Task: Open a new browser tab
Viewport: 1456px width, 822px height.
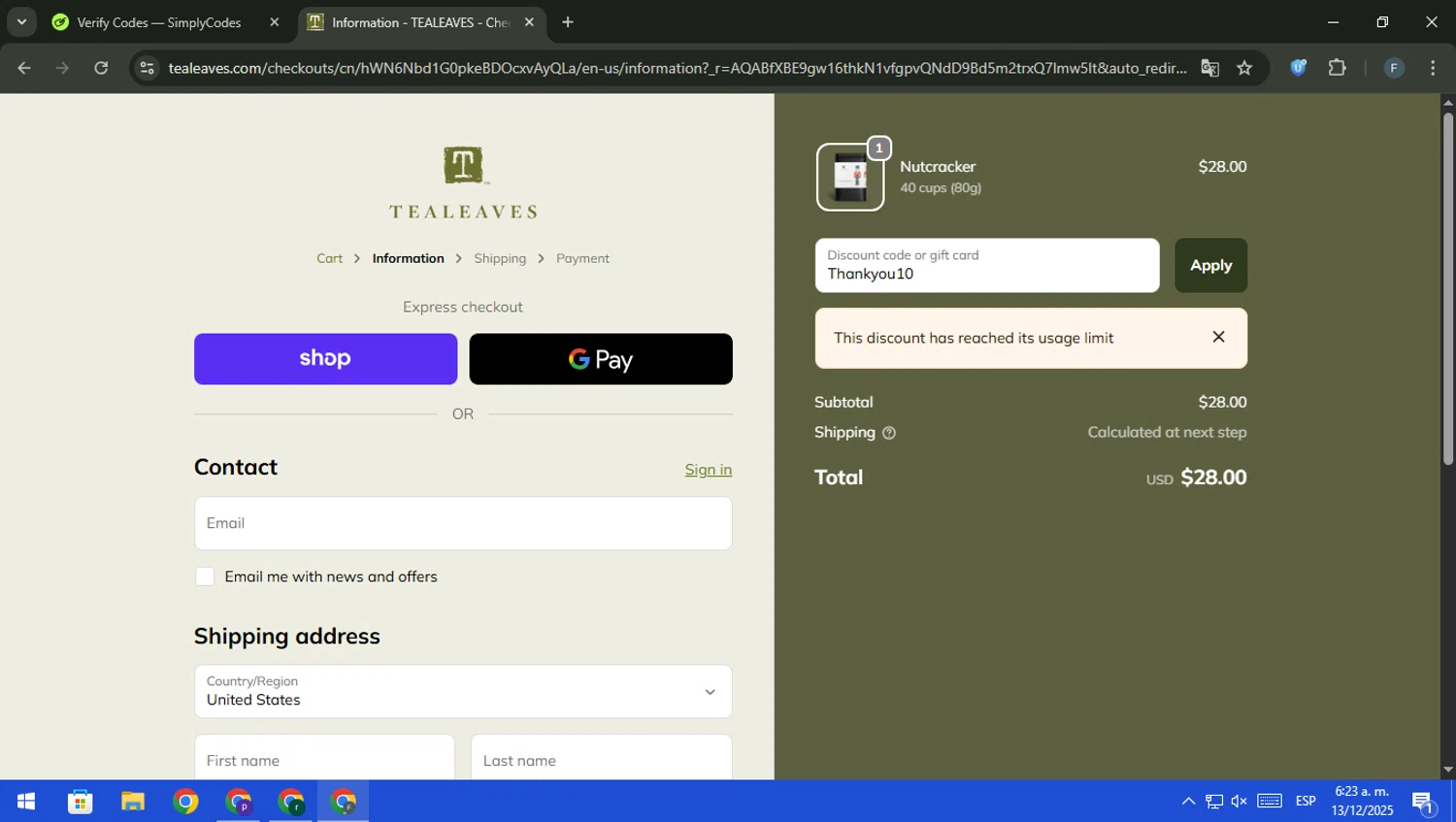Action: [568, 22]
